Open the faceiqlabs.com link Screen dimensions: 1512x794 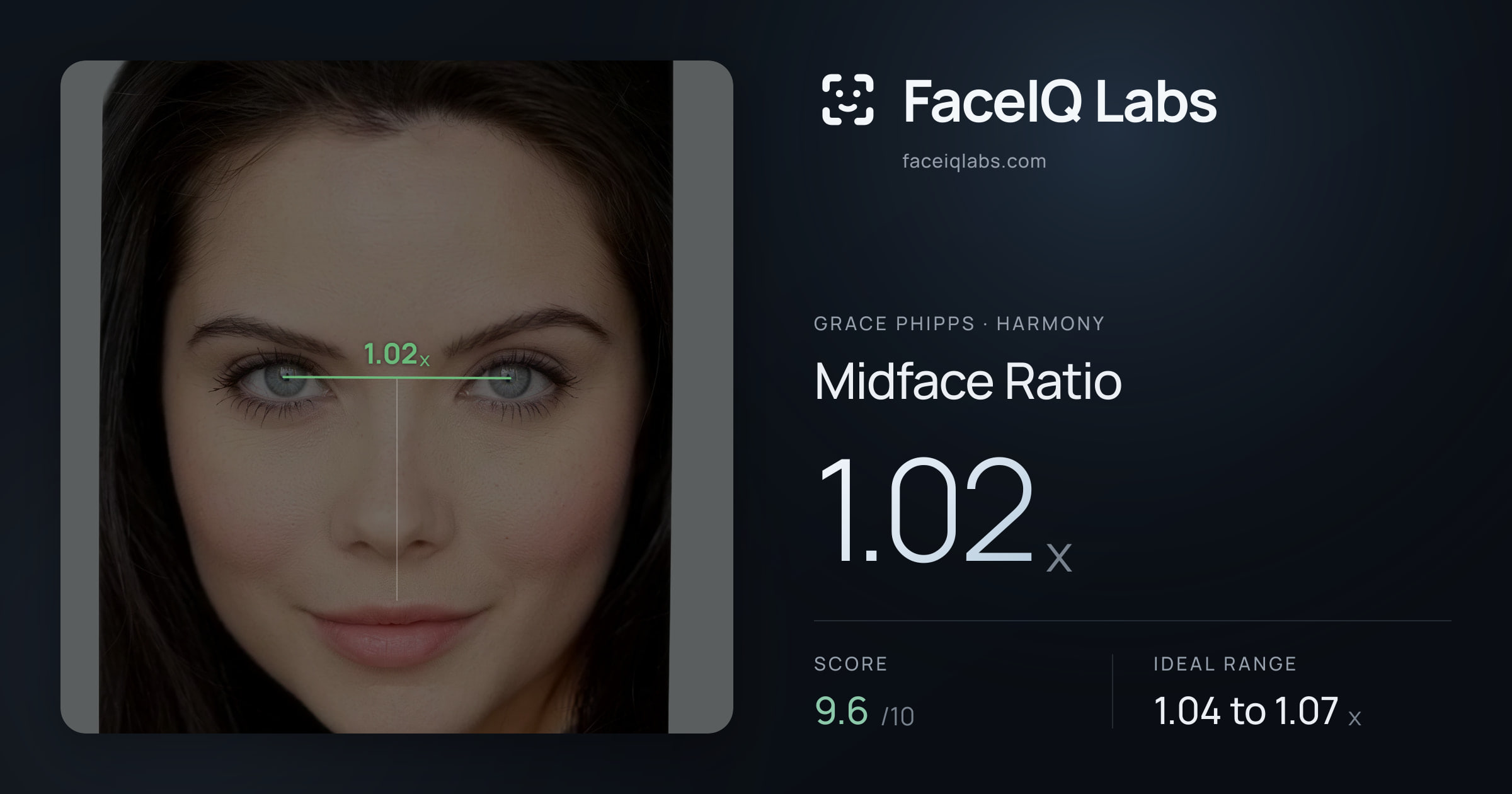pos(974,161)
